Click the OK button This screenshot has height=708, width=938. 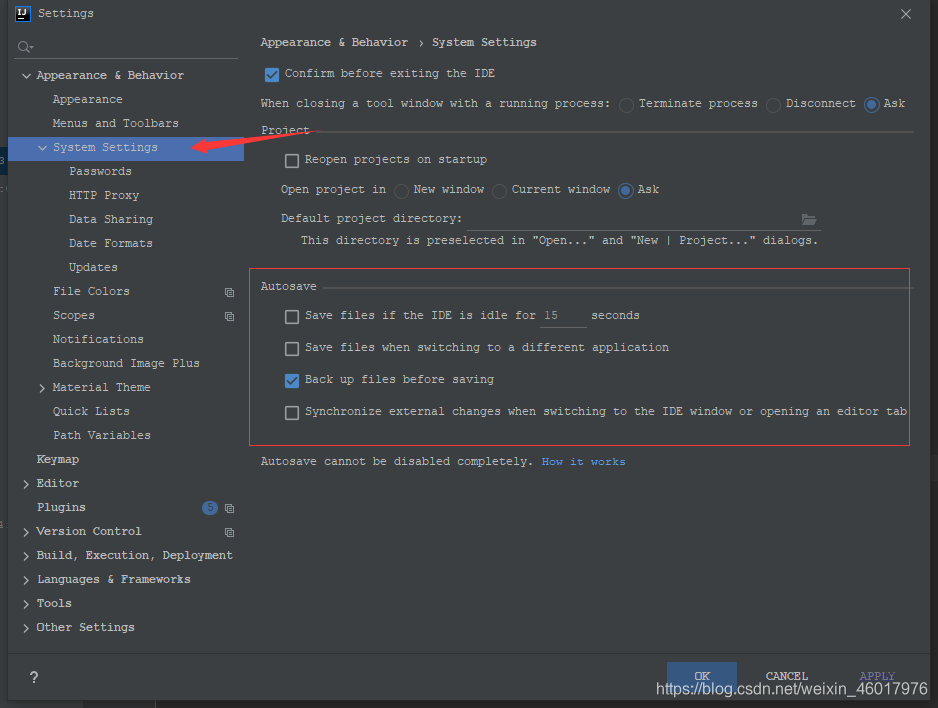pos(702,676)
